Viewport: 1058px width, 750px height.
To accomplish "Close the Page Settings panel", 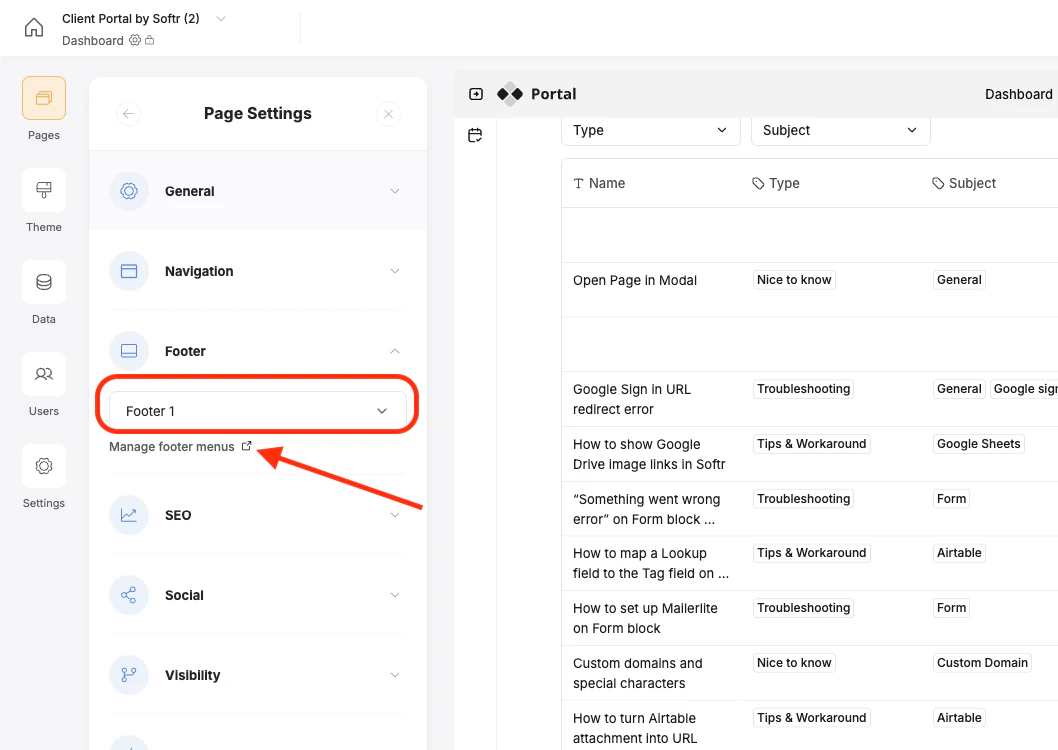I will click(x=389, y=114).
